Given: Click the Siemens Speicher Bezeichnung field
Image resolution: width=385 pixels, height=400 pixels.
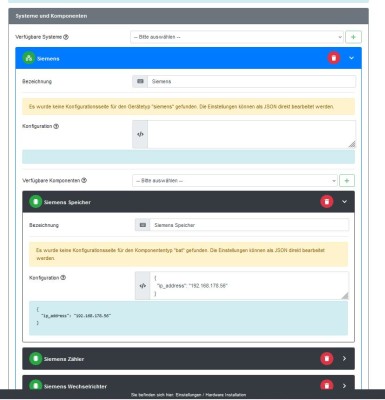Looking at the screenshot, I should [249, 225].
